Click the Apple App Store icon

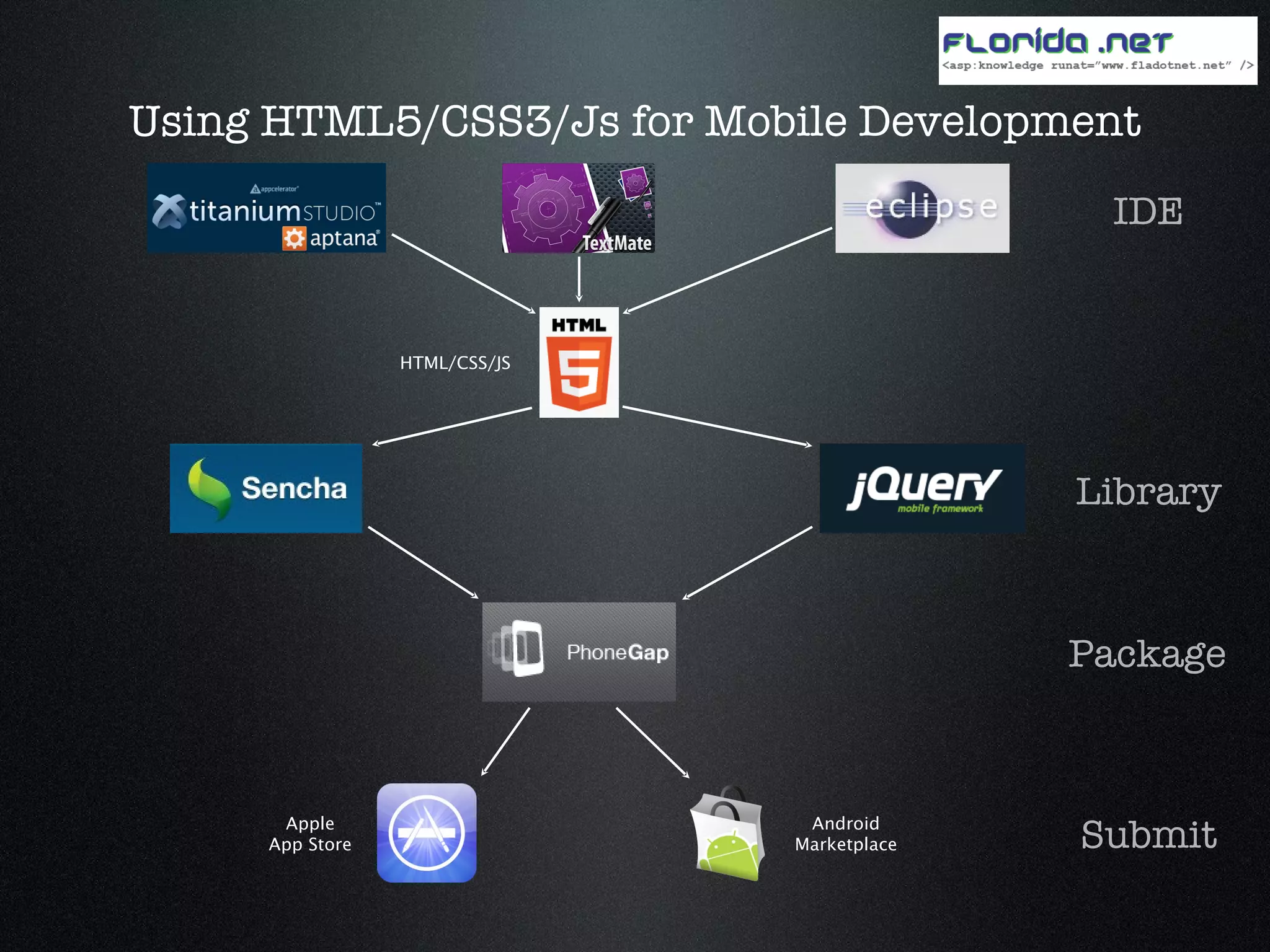pyautogui.click(x=427, y=833)
